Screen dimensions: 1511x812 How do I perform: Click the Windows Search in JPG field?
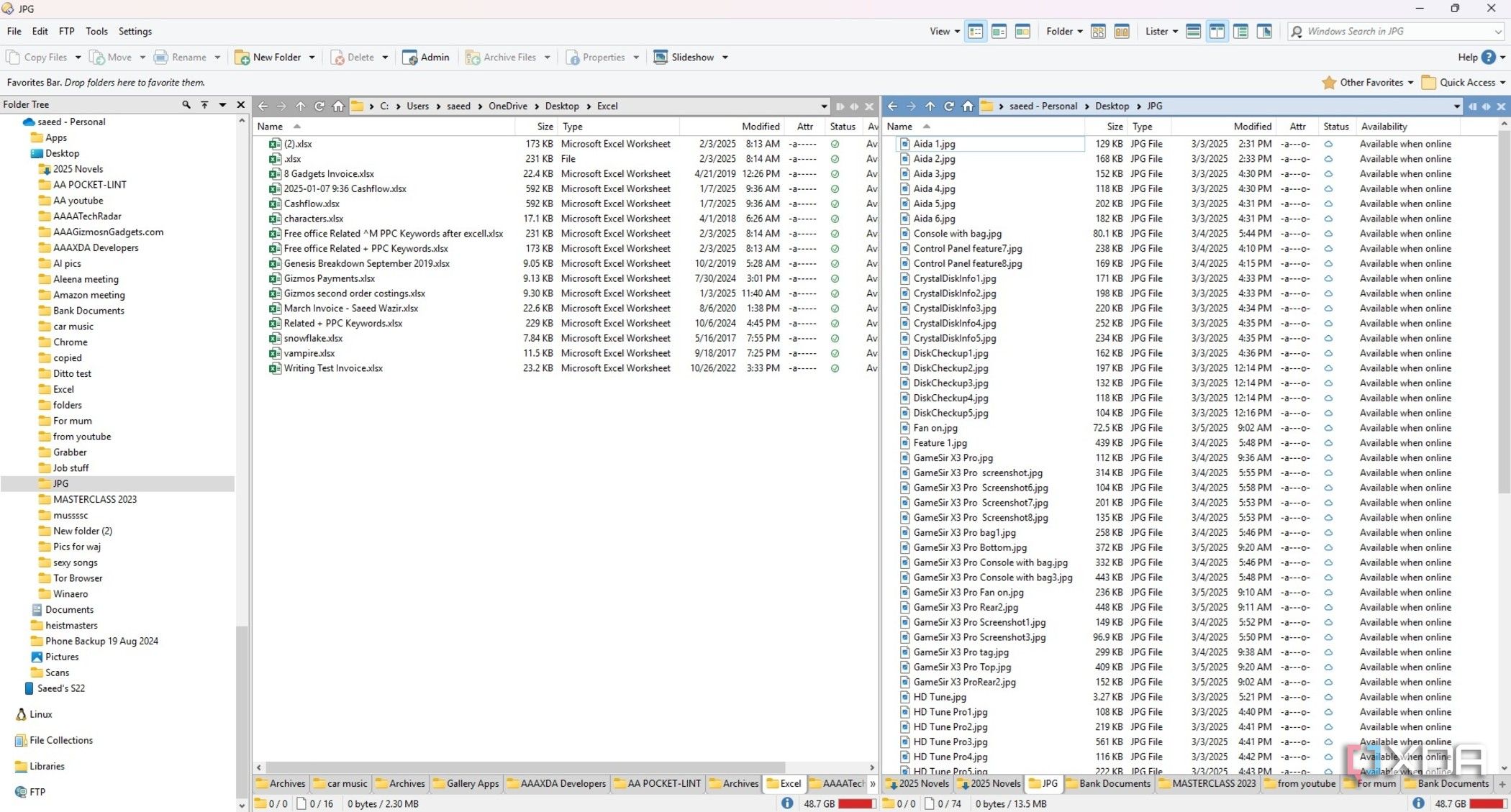[x=1395, y=32]
